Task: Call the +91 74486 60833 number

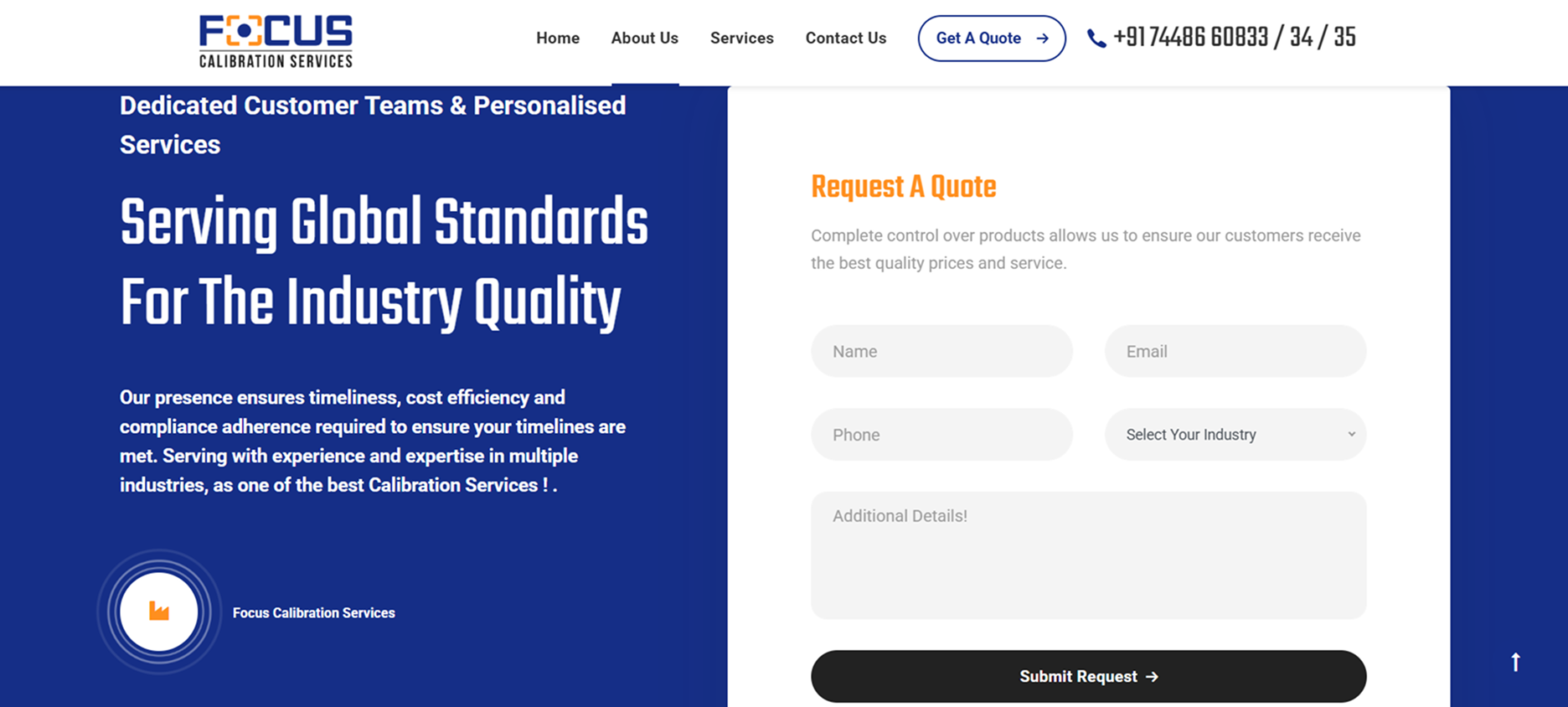Action: pos(1233,38)
